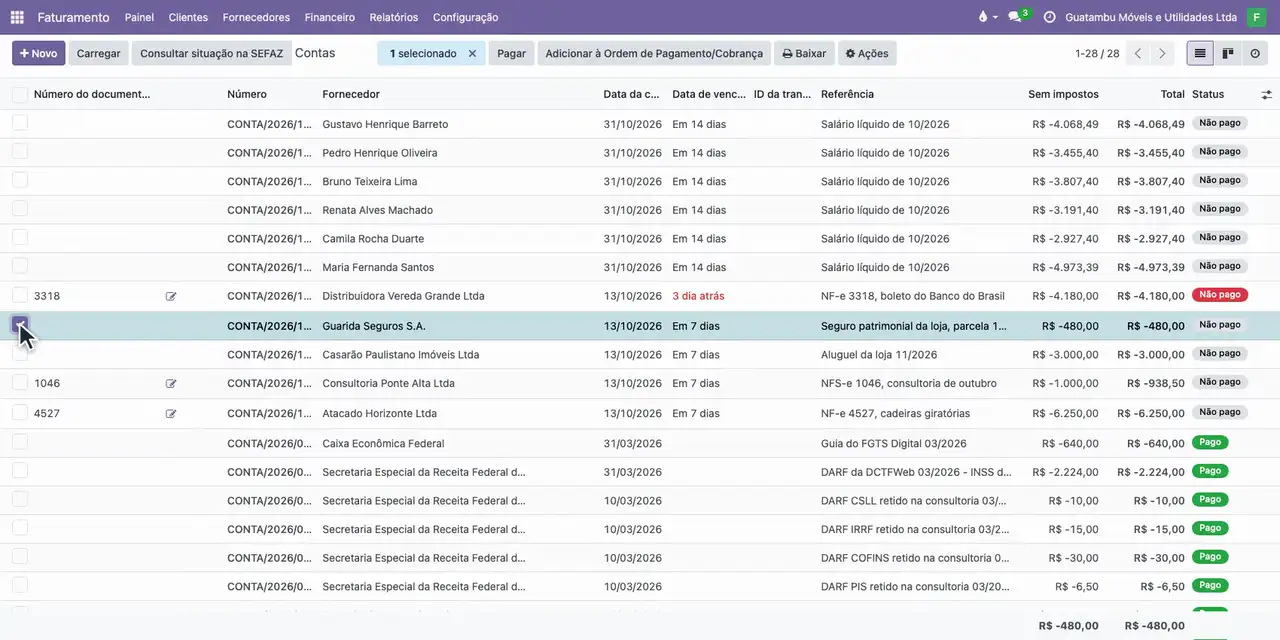The image size is (1280, 640).
Task: Create a new bill with Novo
Action: coord(39,54)
